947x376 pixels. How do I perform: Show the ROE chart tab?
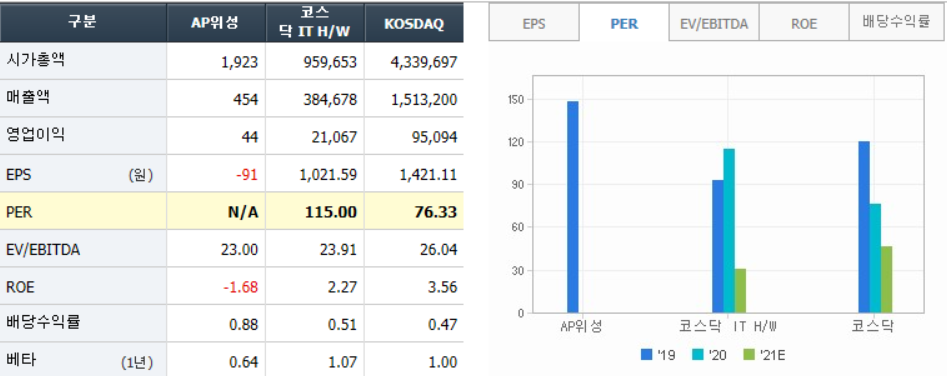pyautogui.click(x=804, y=24)
